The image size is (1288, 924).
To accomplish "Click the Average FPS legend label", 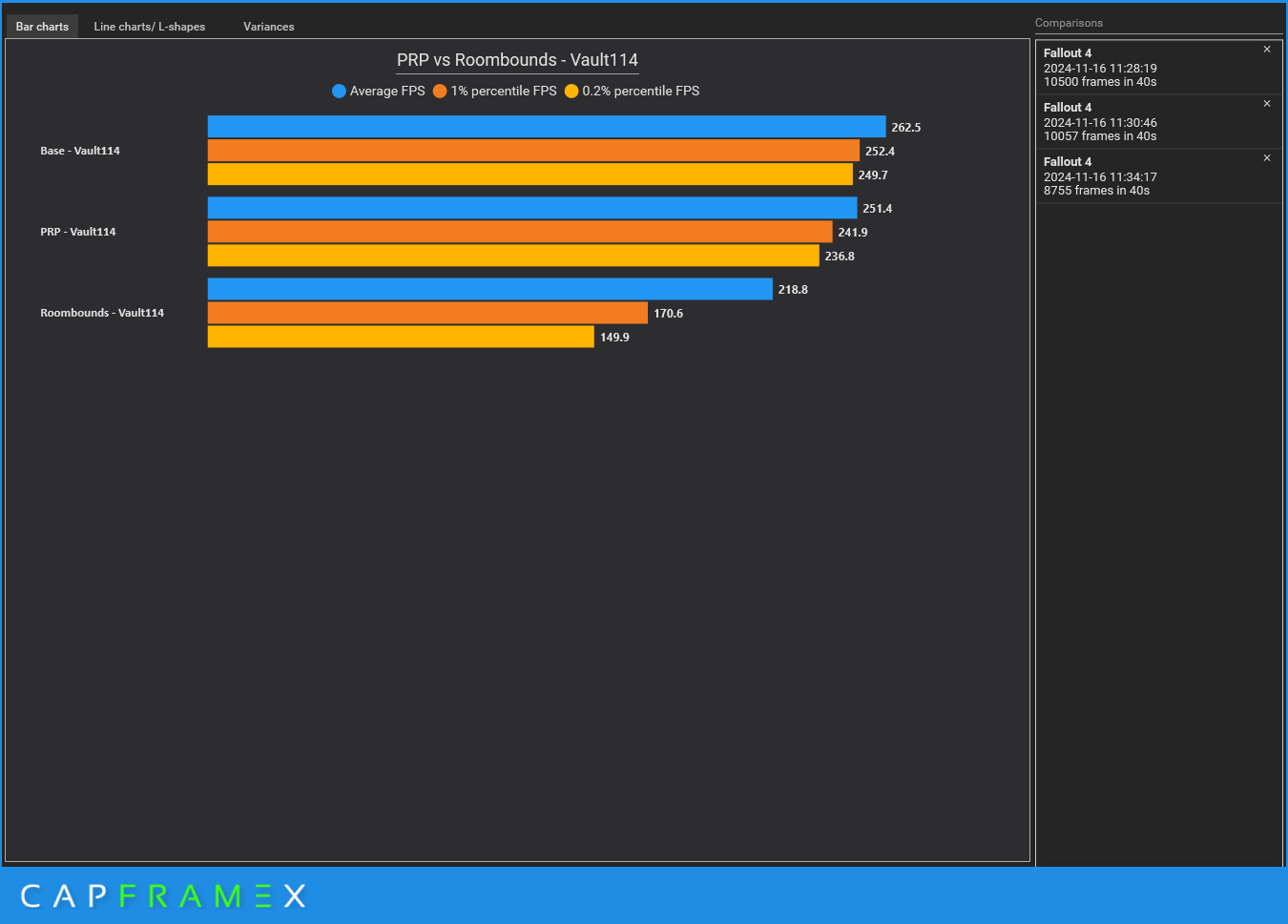I will [387, 92].
